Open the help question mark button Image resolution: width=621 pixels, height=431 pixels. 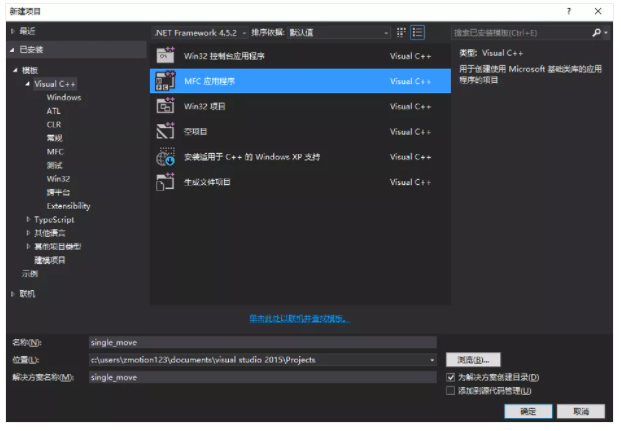tap(569, 11)
